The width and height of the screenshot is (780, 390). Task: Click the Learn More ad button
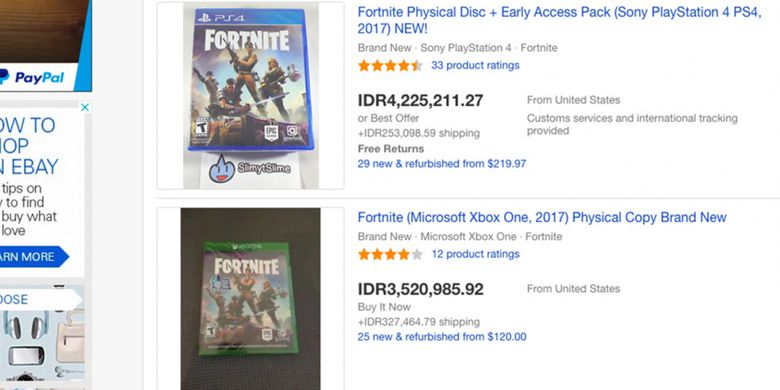[x=32, y=257]
